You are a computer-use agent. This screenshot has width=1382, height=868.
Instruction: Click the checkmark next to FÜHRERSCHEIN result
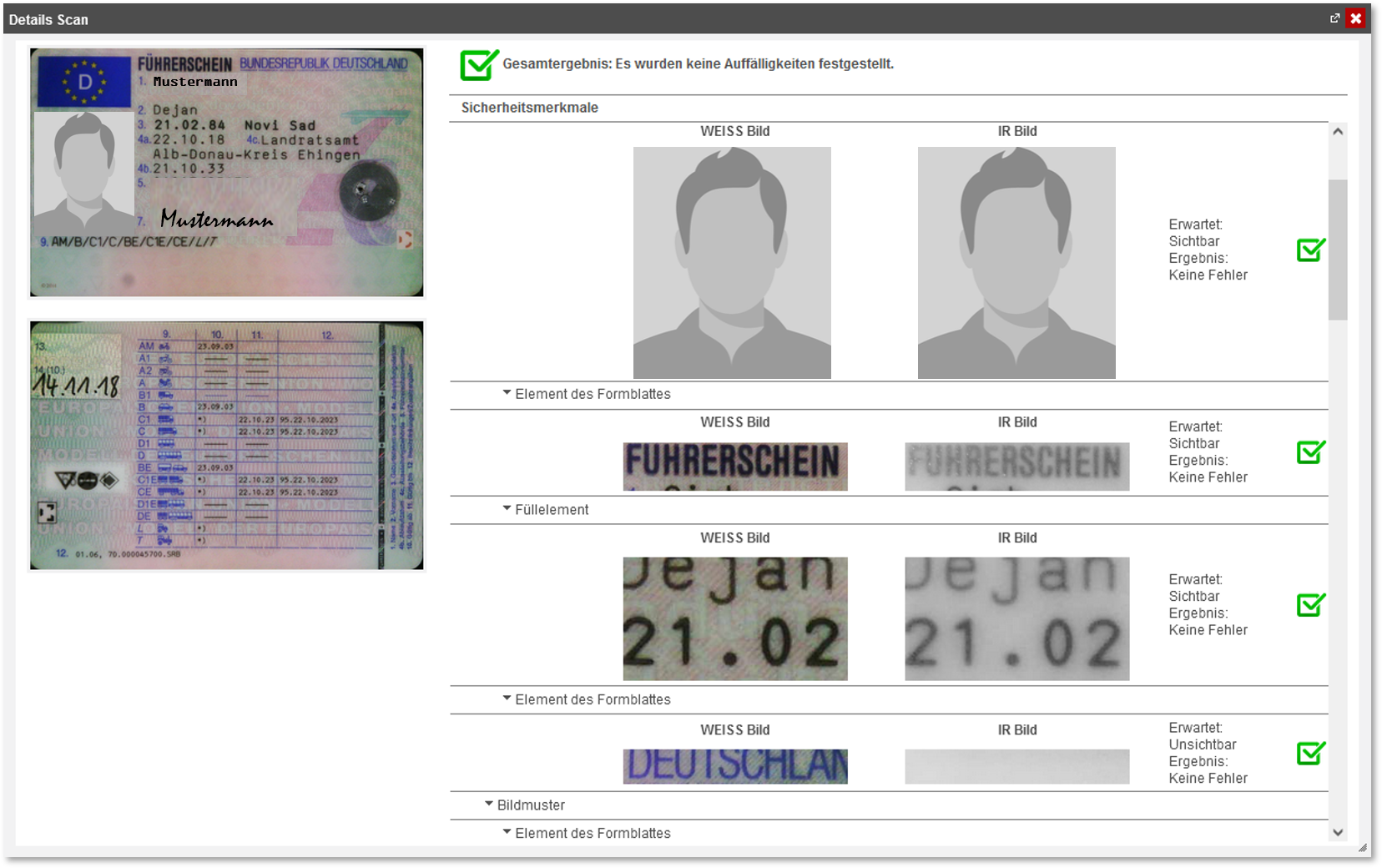(x=1310, y=452)
